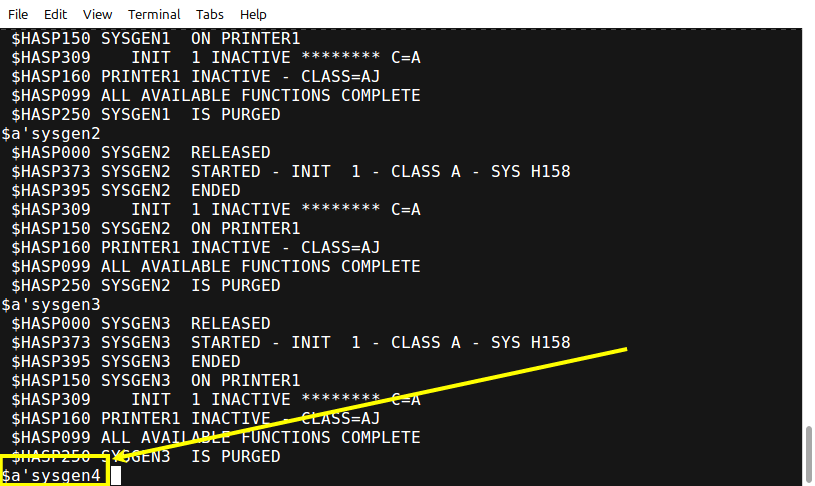Open the Edit menu
The width and height of the screenshot is (815, 486).
(x=55, y=15)
